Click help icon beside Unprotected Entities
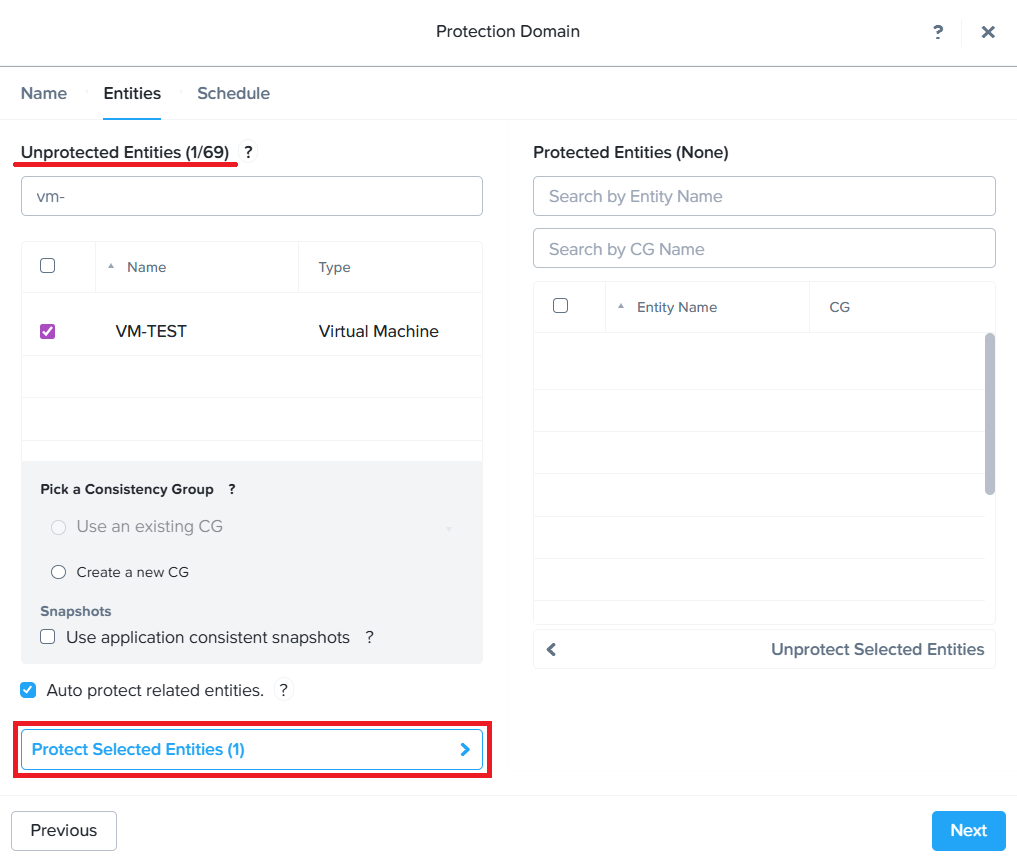The image size is (1017, 863). pos(249,152)
